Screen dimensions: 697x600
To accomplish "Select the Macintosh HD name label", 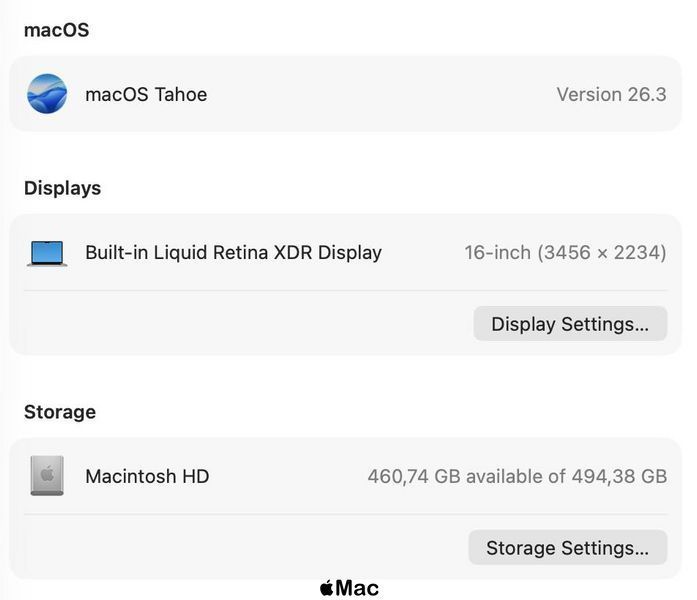I will 147,476.
